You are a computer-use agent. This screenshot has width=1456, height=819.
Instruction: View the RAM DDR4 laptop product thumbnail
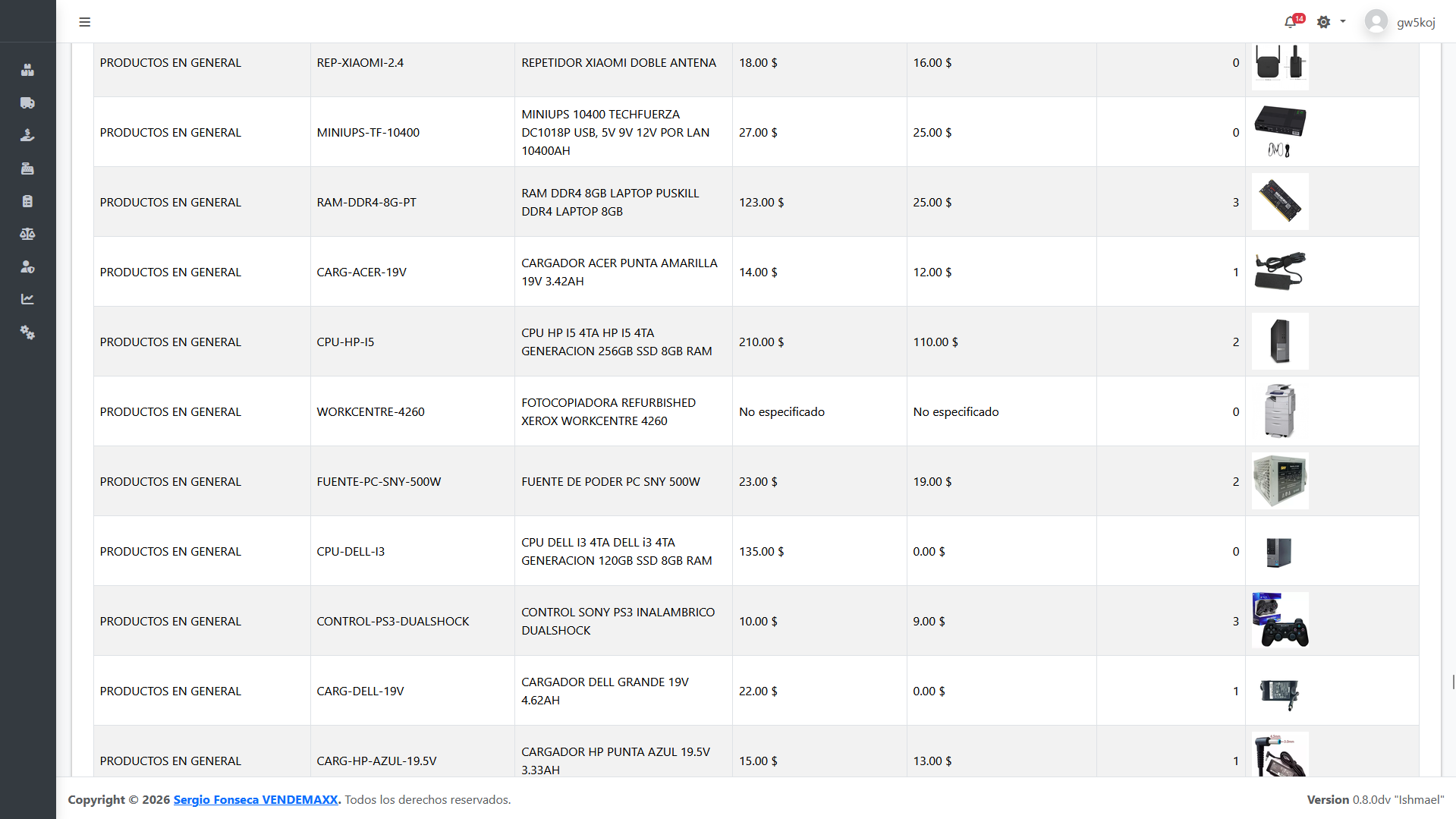coord(1279,202)
